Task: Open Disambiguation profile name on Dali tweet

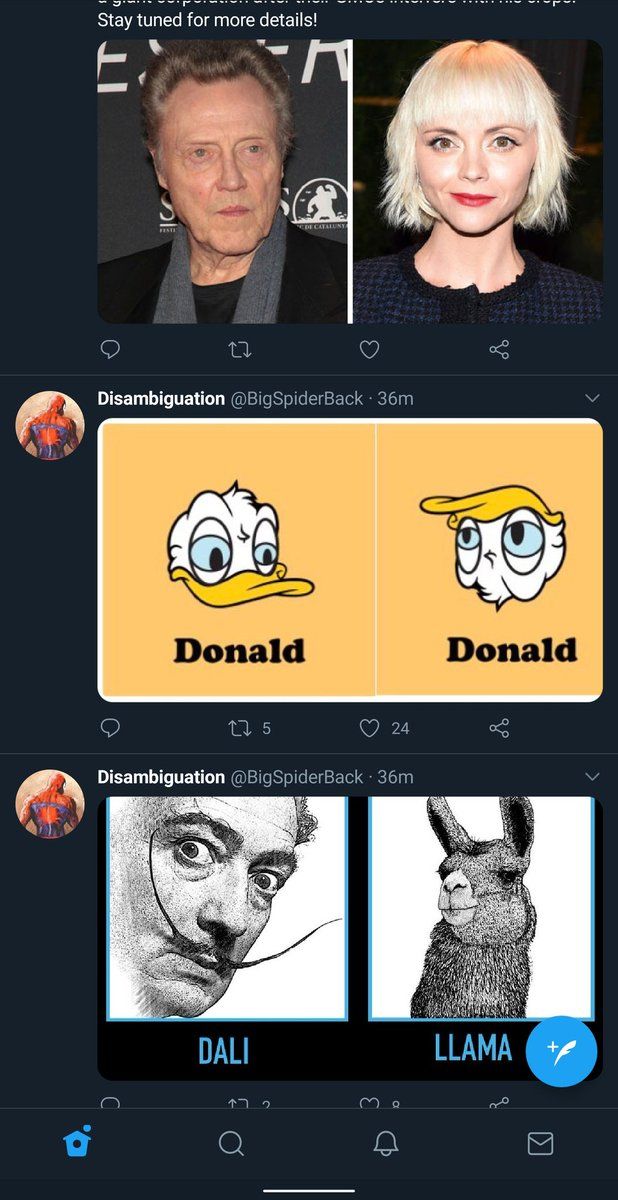Action: [x=161, y=777]
